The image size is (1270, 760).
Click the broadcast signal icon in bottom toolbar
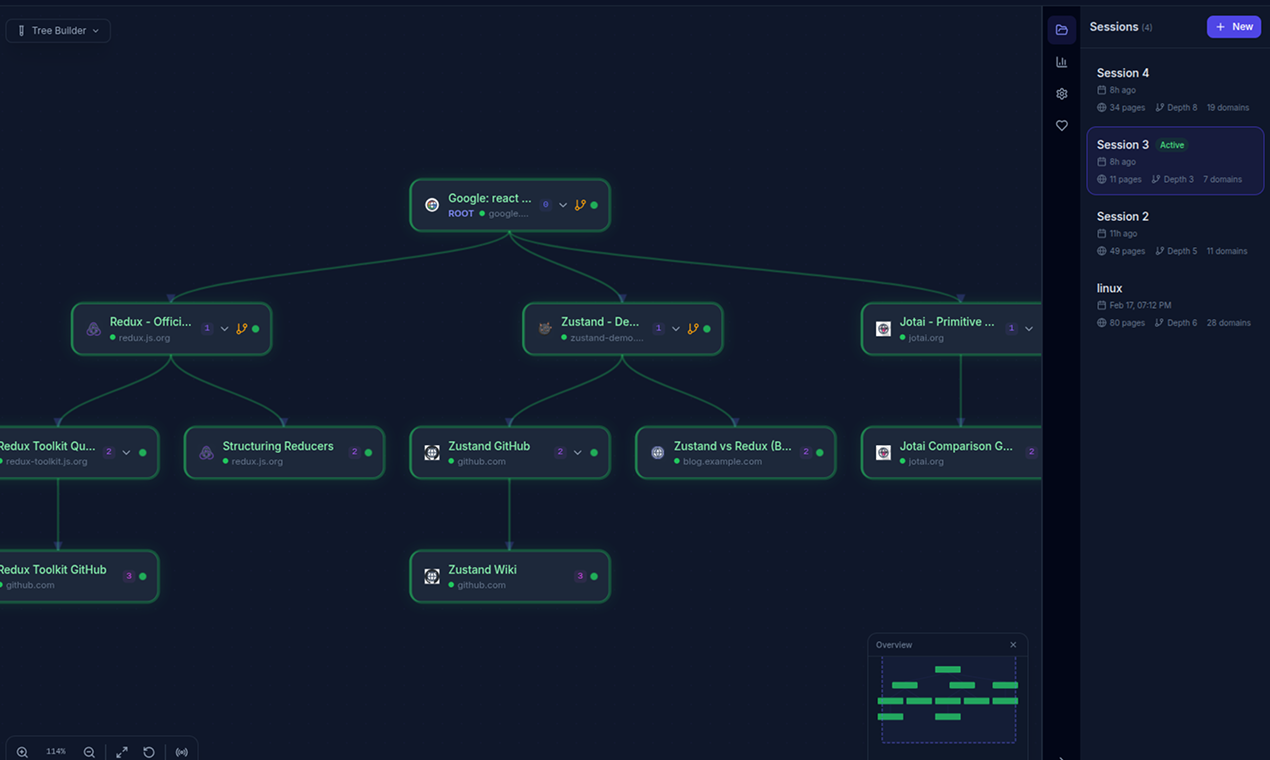click(x=182, y=751)
